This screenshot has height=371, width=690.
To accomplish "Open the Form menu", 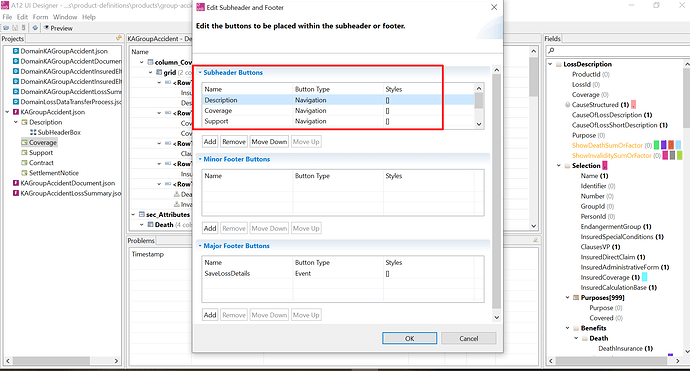I will coord(40,17).
